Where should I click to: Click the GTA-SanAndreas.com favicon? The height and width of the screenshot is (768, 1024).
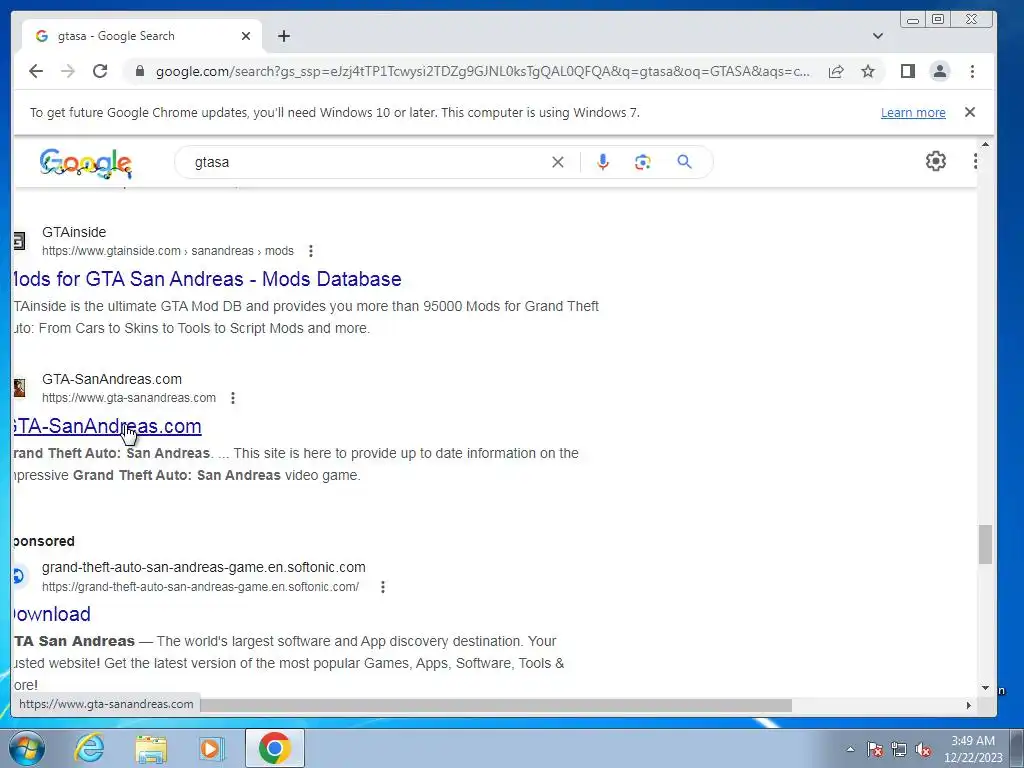19,388
